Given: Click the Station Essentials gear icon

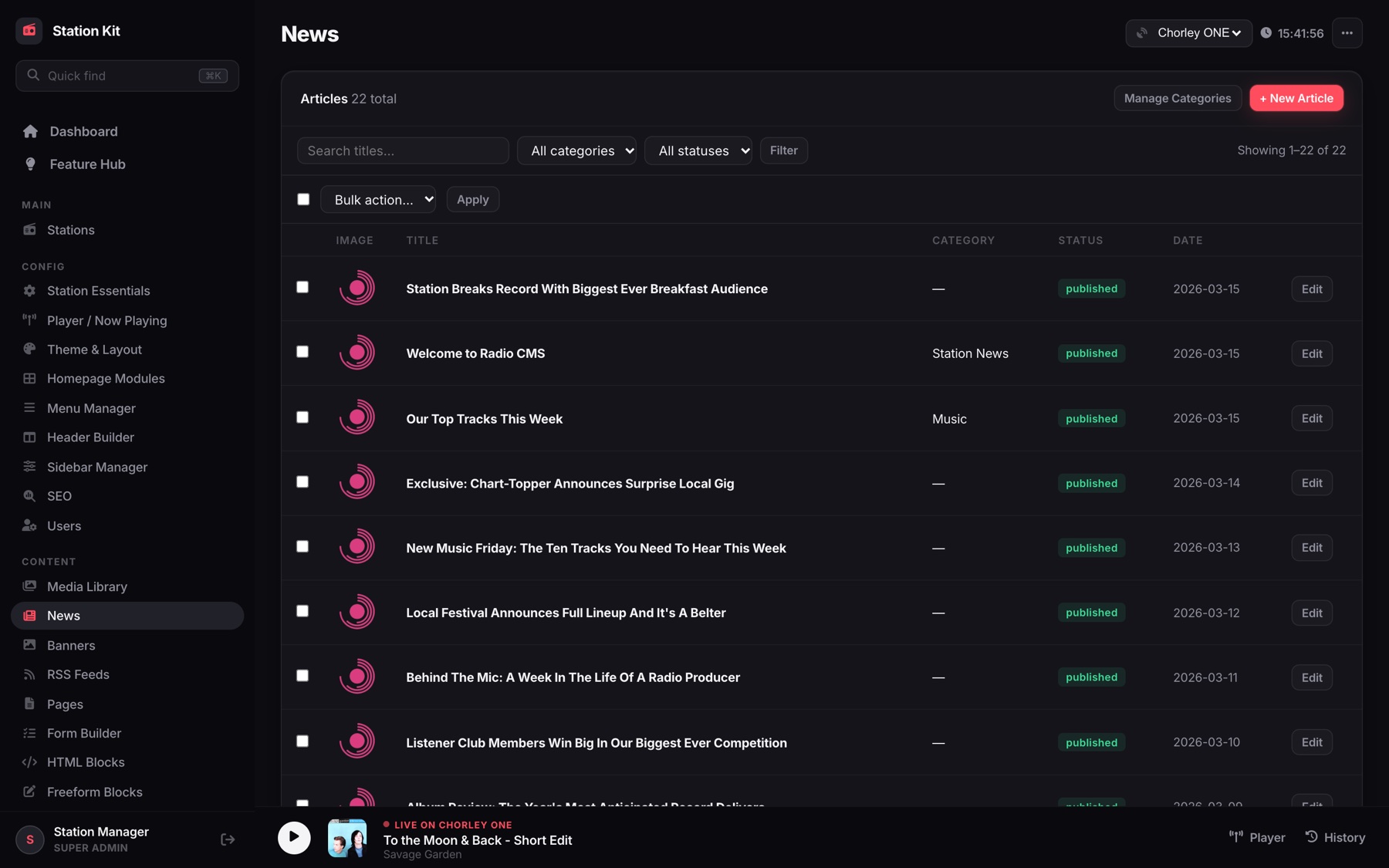Looking at the screenshot, I should pos(29,291).
